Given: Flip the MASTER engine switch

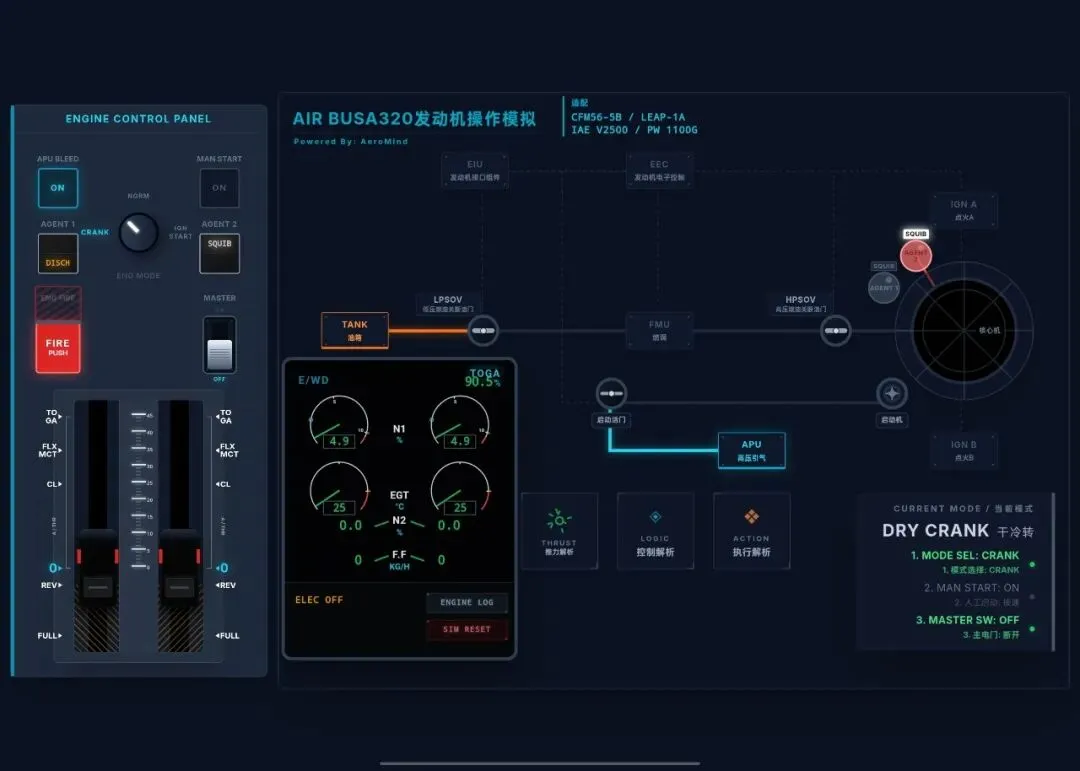Looking at the screenshot, I should pyautogui.click(x=220, y=345).
